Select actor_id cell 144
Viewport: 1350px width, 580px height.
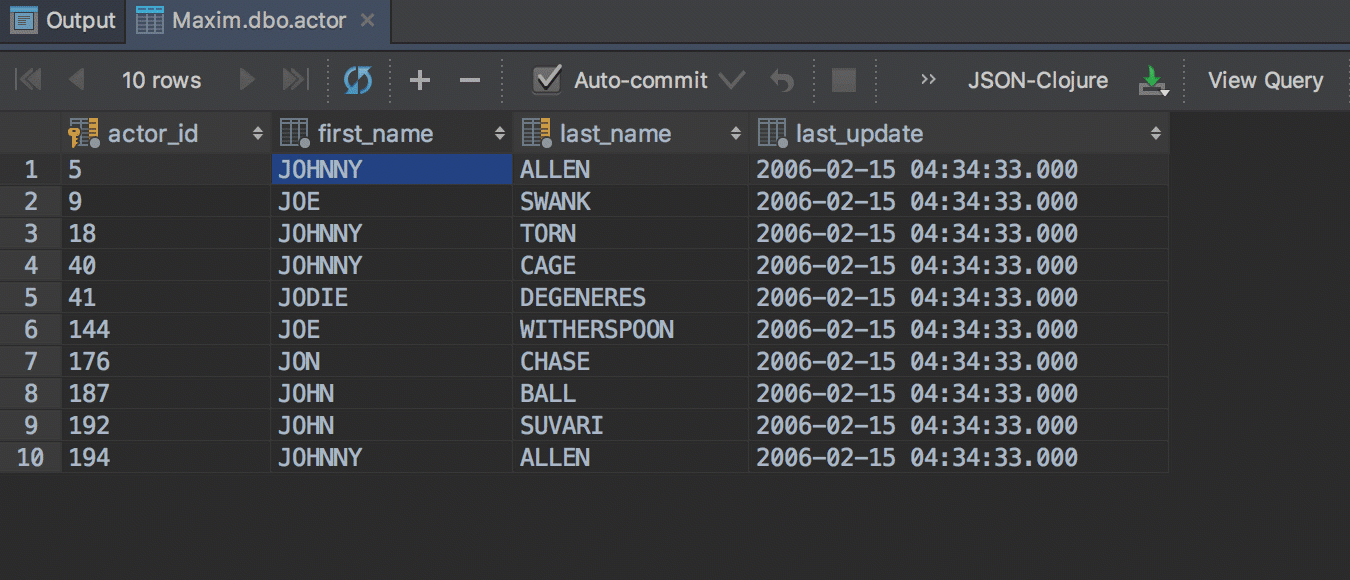166,329
